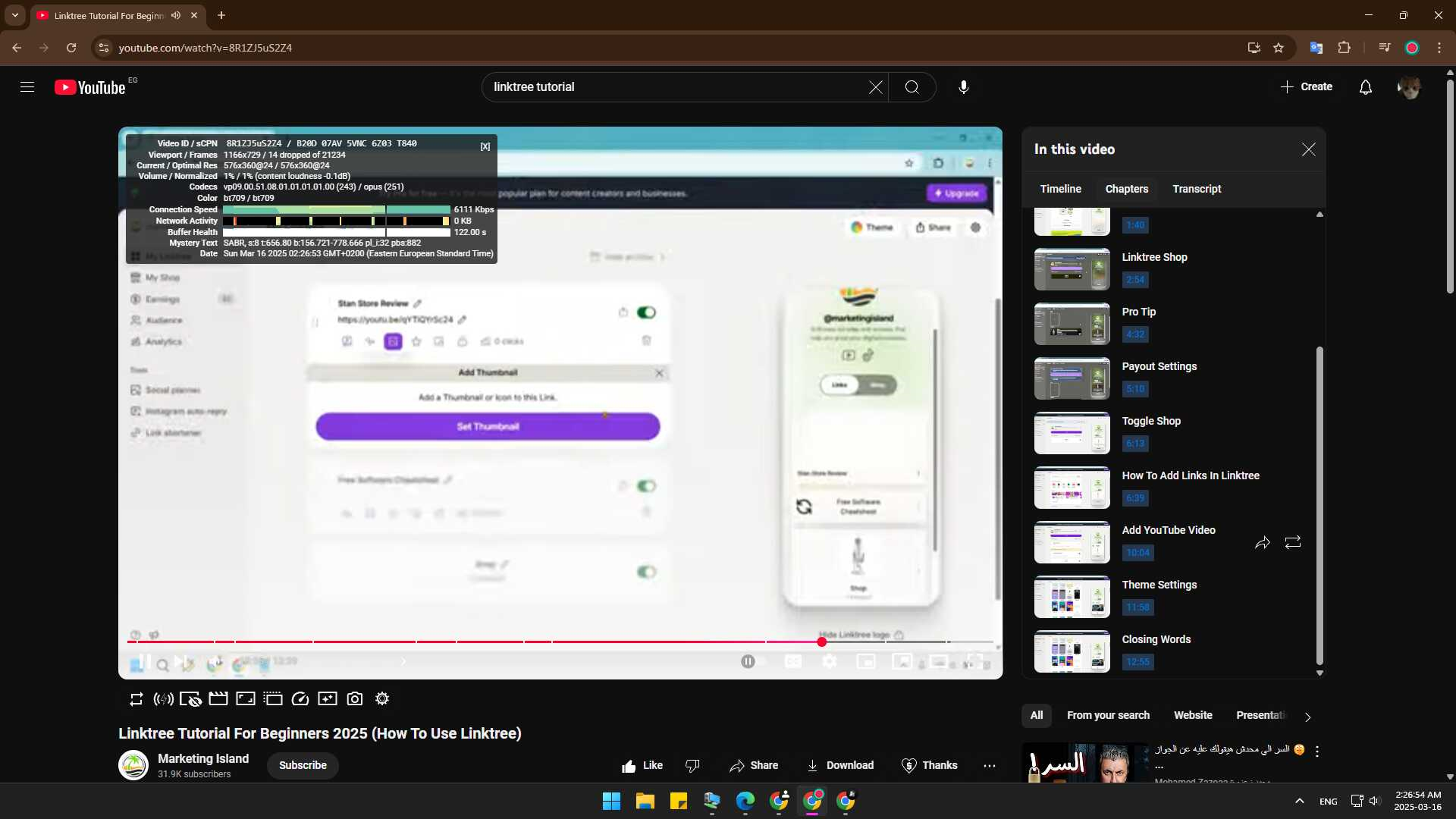Switch to the Transcript tab
Viewport: 1456px width, 819px height.
pyautogui.click(x=1197, y=189)
